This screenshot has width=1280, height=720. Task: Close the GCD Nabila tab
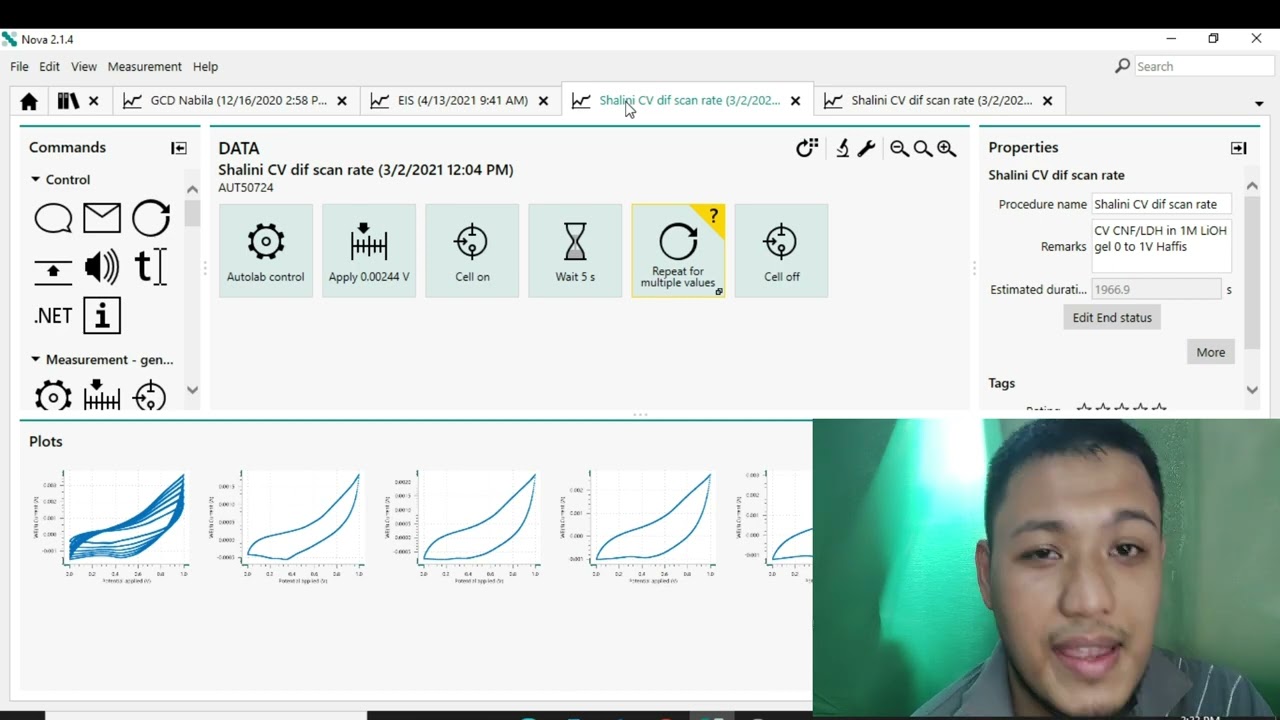(x=342, y=101)
